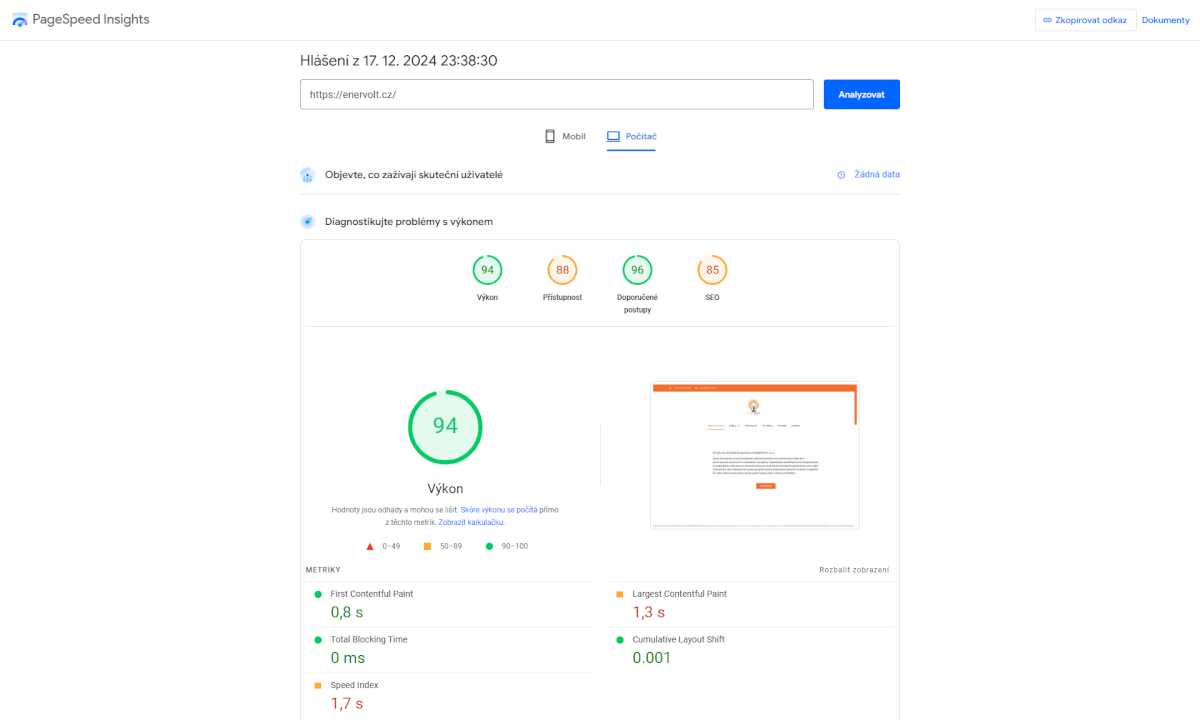Click the performance diagnostics section icon
The width and height of the screenshot is (1200, 720).
[308, 222]
